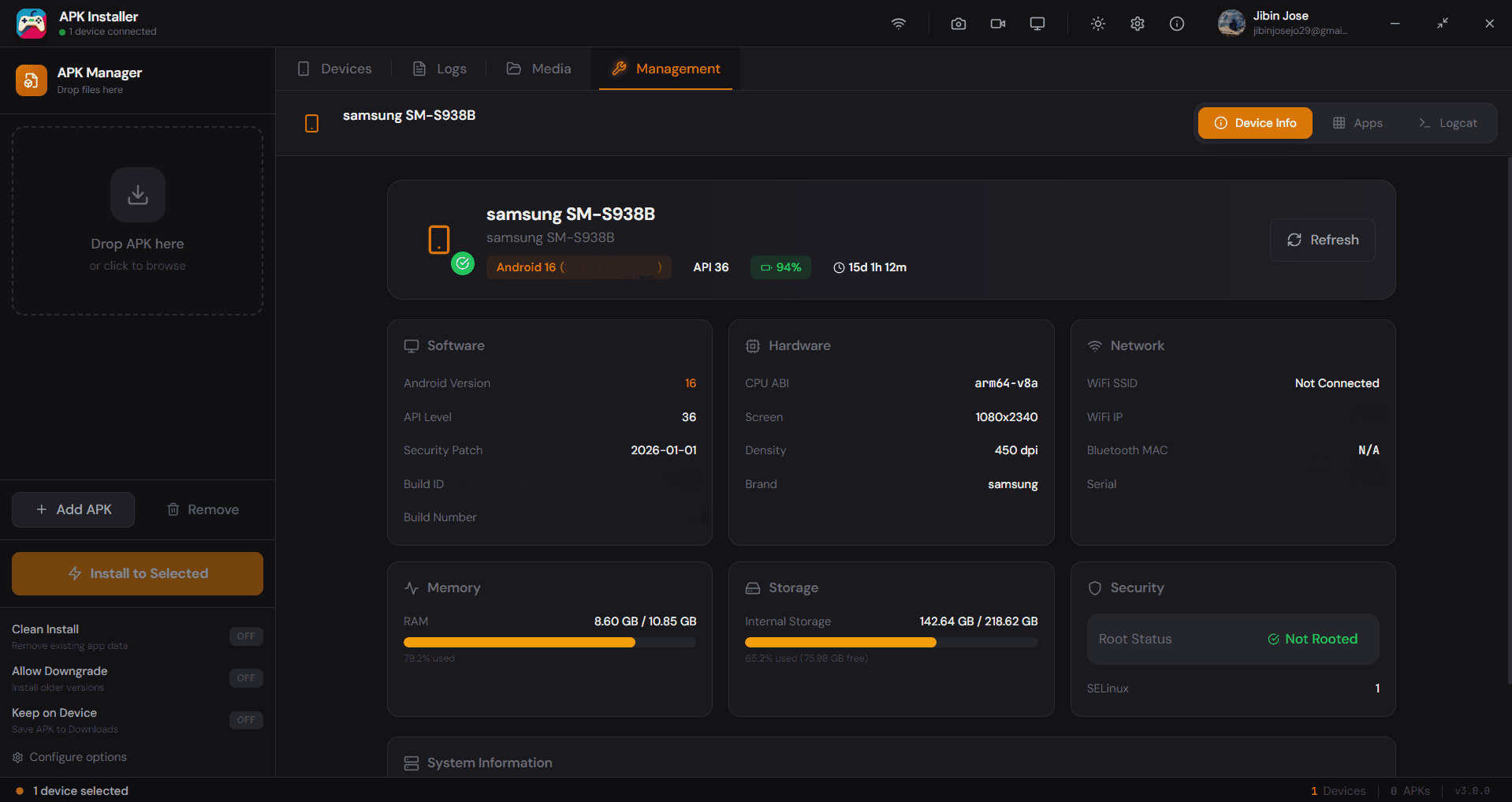Take a screenshot using the camera icon
The height and width of the screenshot is (802, 1512).
click(x=958, y=24)
